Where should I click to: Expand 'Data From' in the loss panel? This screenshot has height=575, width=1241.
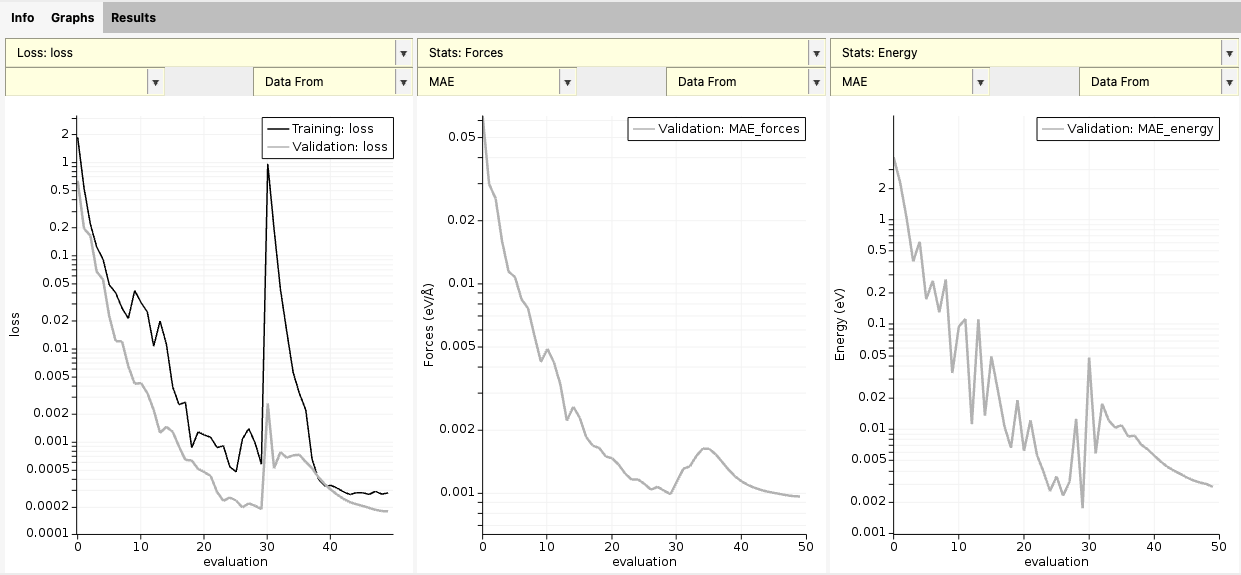pos(332,82)
